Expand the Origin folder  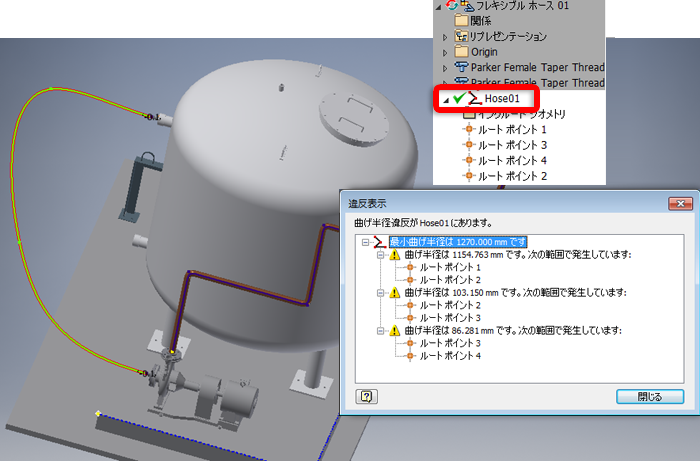pyautogui.click(x=445, y=53)
